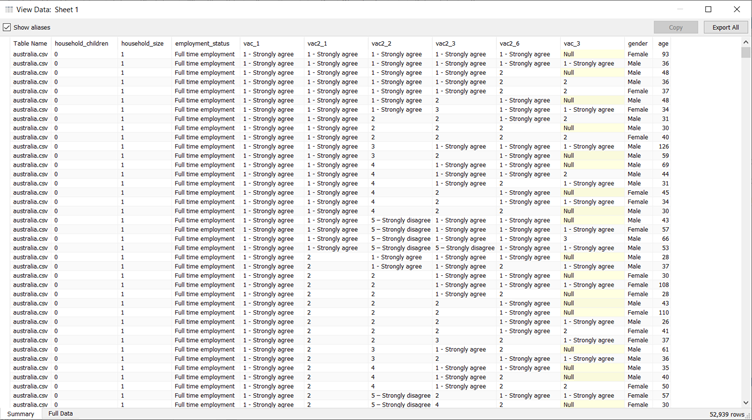Viewport: 752px width, 420px height.
Task: Open the Full Data tab
Action: 60,413
